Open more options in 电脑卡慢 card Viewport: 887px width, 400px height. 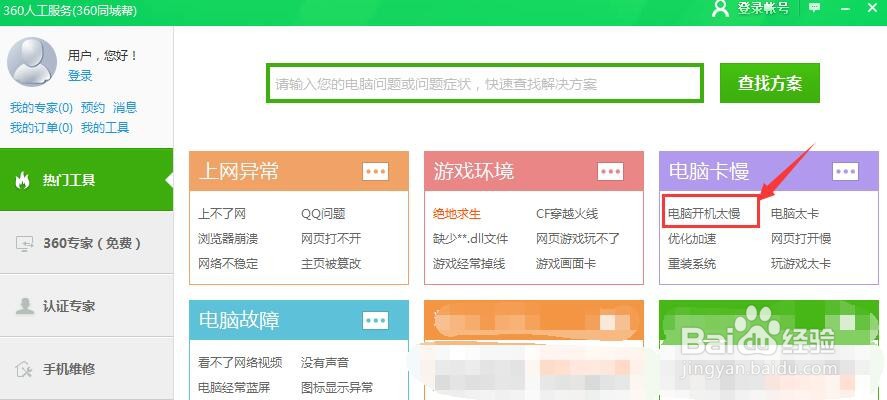coord(845,171)
